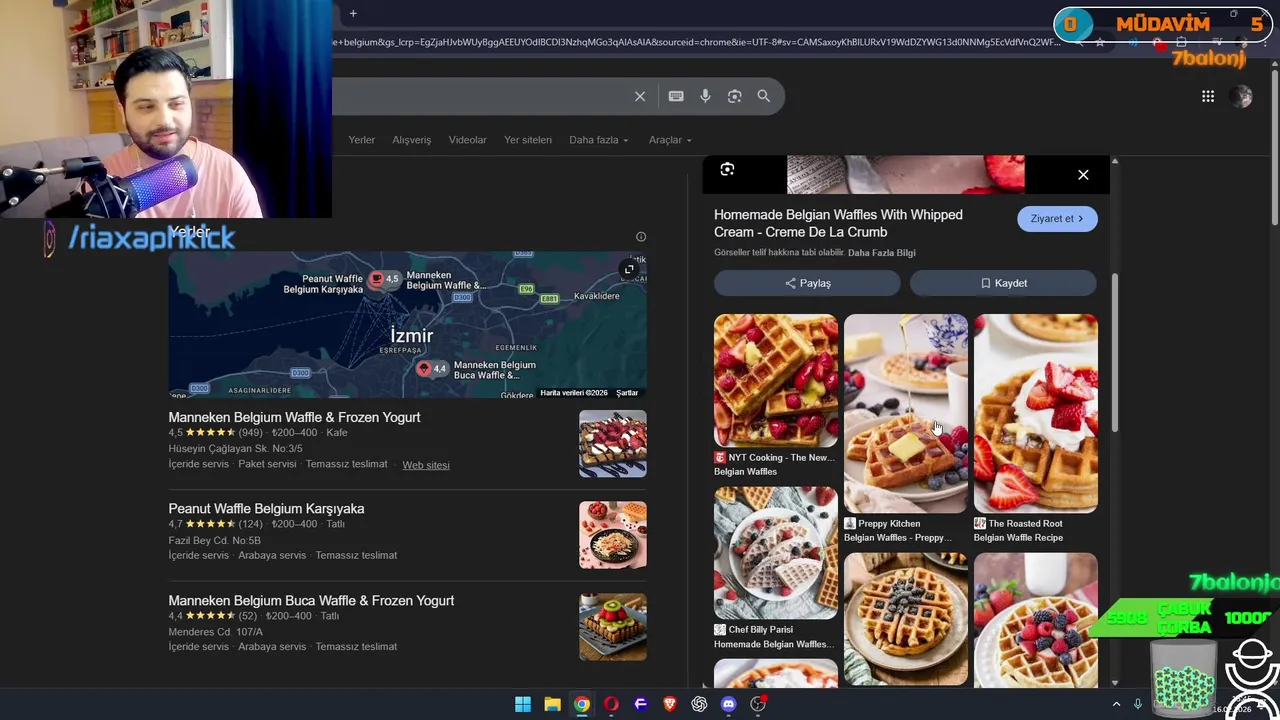Share the image with Paylaş
Screen dimensions: 1280x720
point(807,283)
